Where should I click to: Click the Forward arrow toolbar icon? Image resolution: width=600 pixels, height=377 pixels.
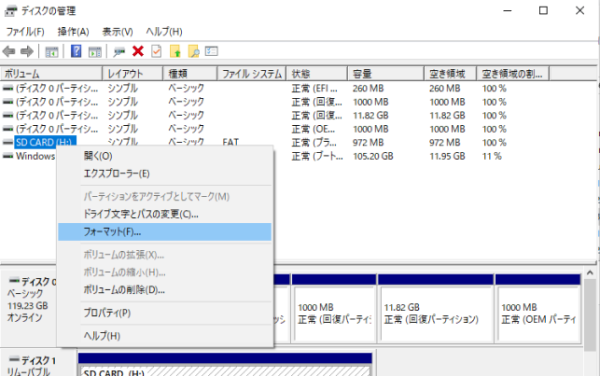(x=27, y=51)
